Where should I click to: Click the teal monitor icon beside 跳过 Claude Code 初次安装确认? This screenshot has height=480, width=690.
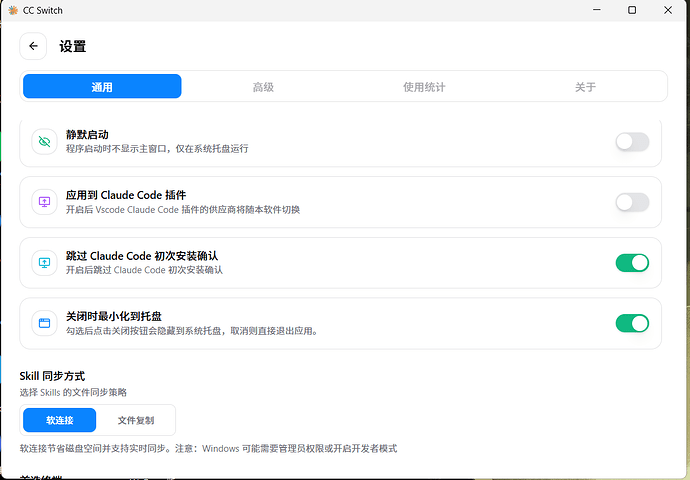(44, 263)
